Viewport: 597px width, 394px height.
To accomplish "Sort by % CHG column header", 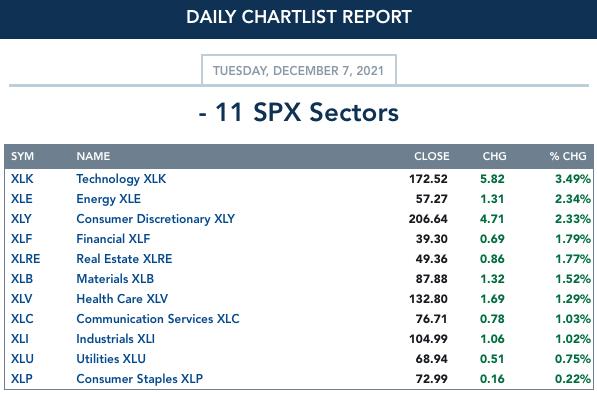I will pos(568,156).
